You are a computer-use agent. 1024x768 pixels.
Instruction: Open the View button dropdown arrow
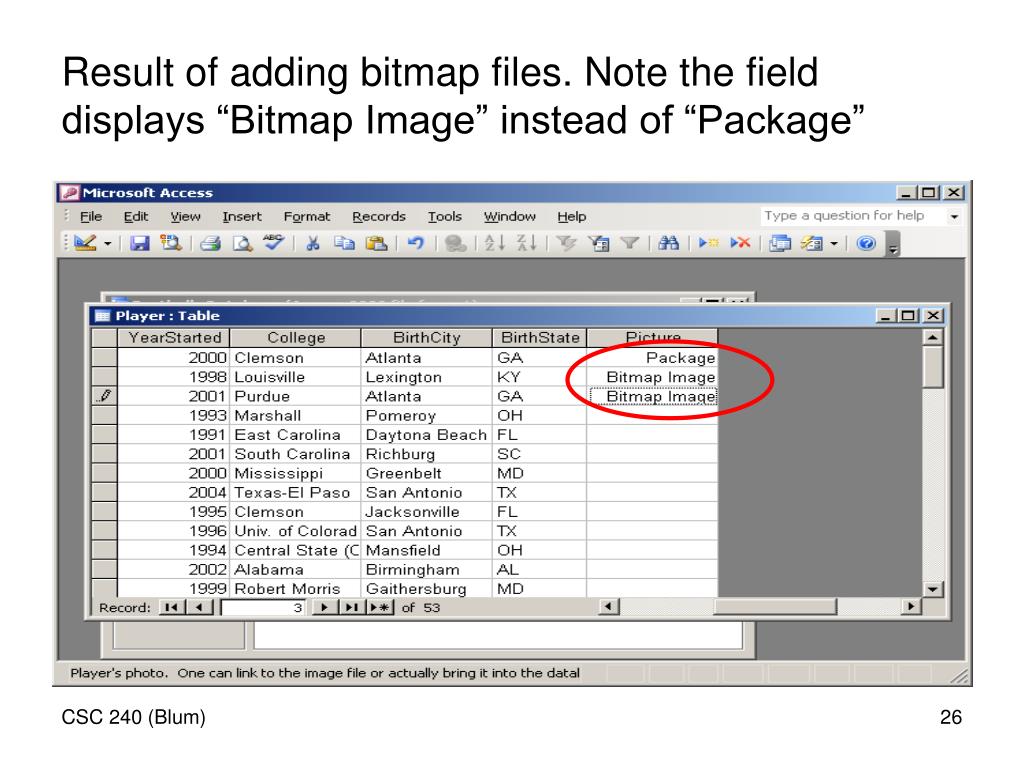(108, 244)
